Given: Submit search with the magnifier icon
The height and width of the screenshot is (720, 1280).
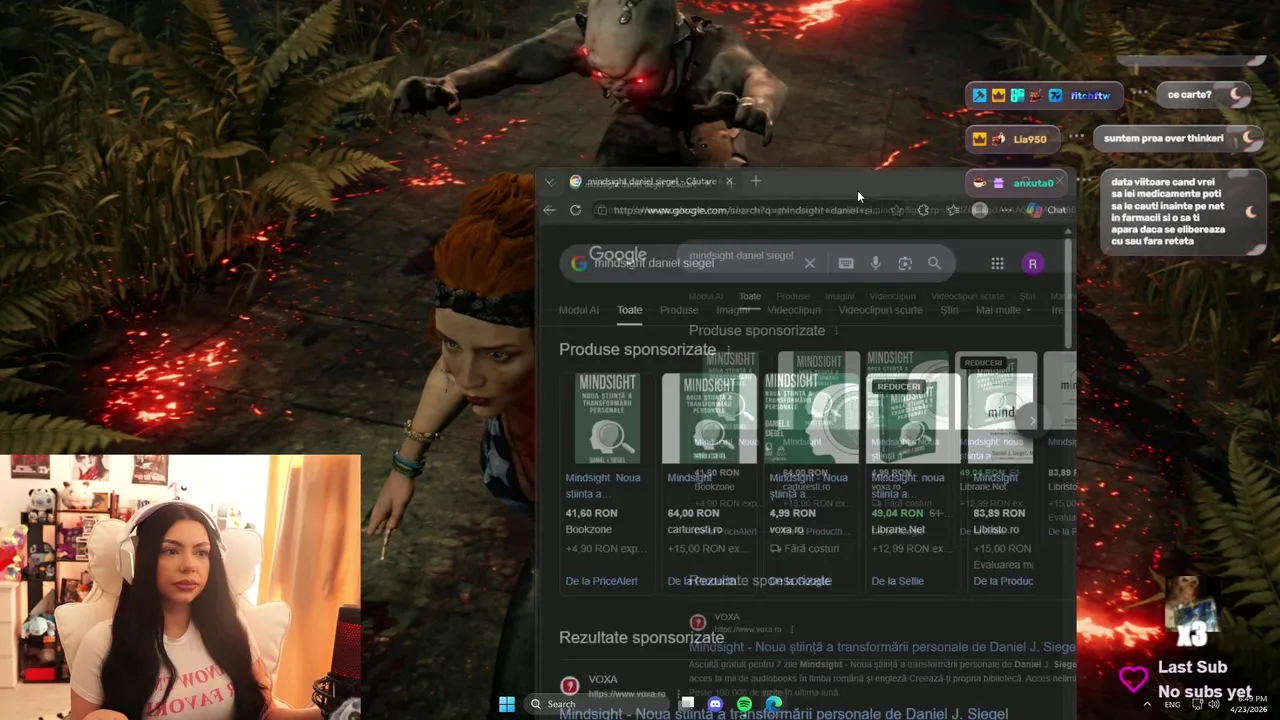Looking at the screenshot, I should point(934,263).
